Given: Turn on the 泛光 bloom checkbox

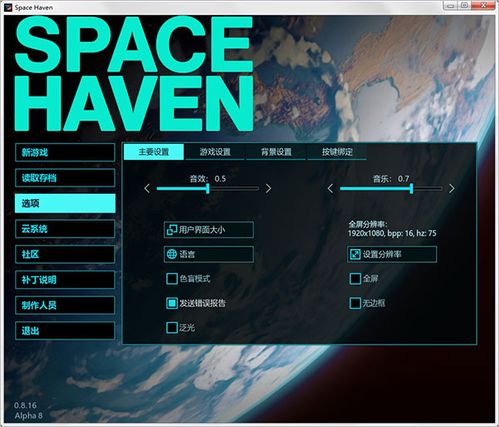Looking at the screenshot, I should click(172, 328).
